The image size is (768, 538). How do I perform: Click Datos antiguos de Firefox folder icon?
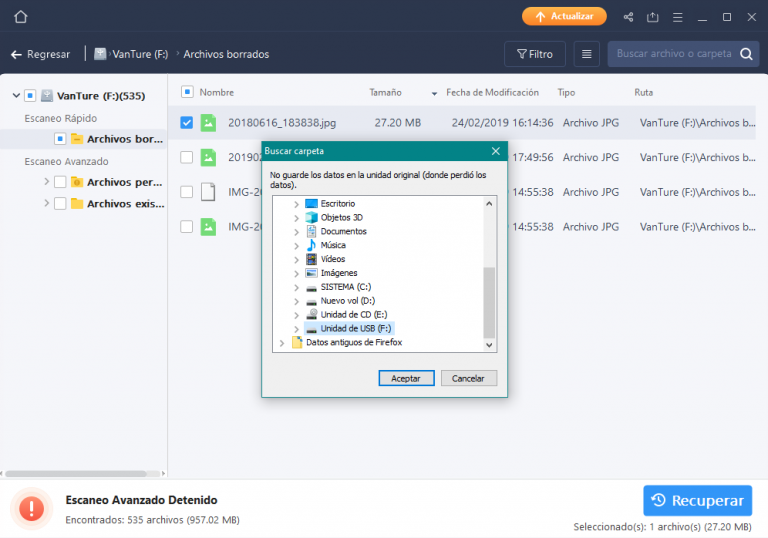(x=297, y=342)
